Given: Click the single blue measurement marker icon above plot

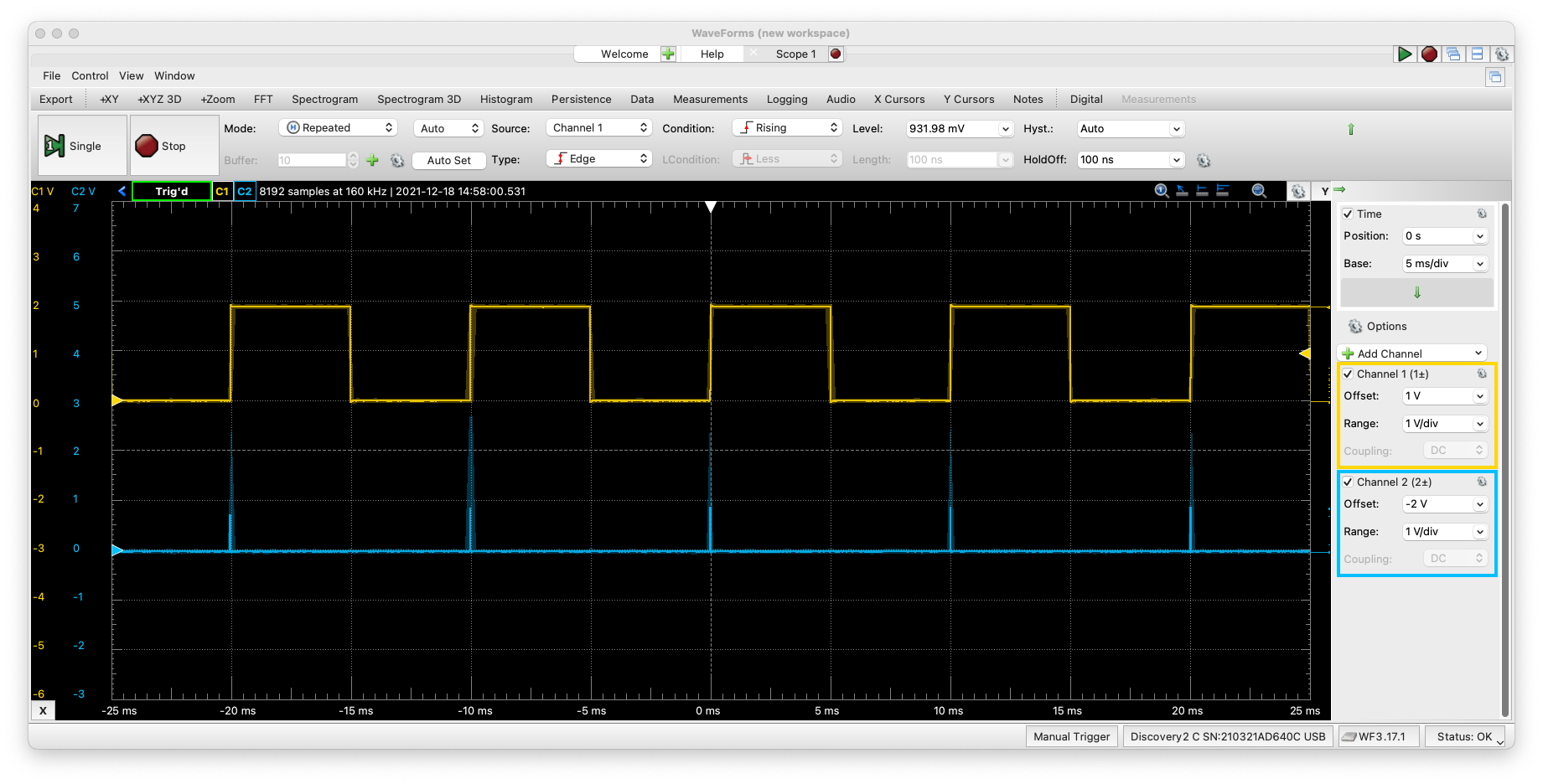Looking at the screenshot, I should coord(1202,191).
